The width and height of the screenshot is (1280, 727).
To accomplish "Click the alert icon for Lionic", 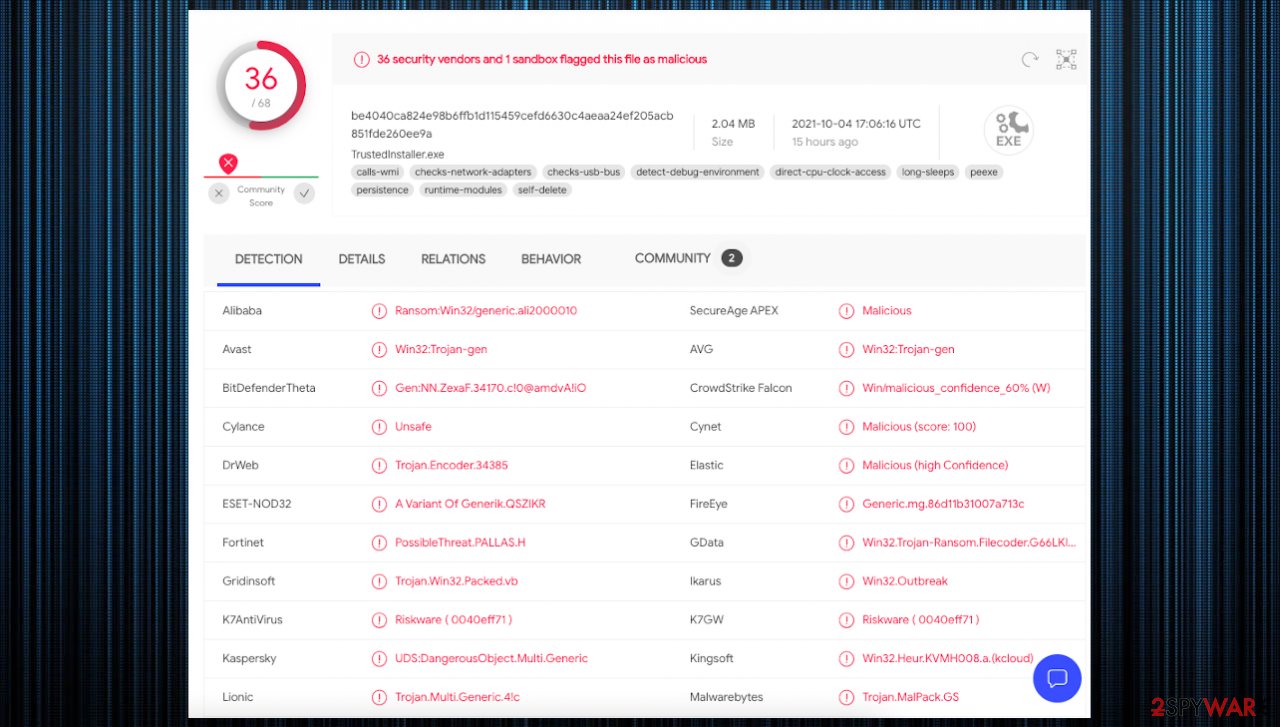I will coord(379,698).
